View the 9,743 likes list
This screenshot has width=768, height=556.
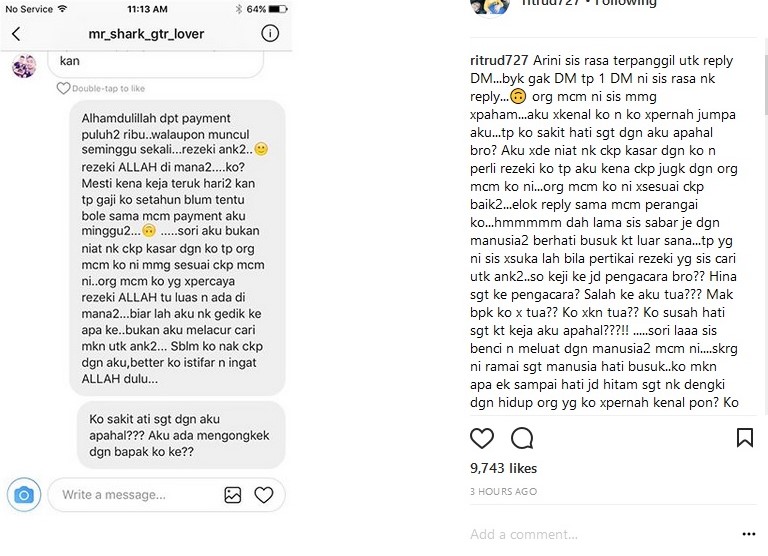click(x=504, y=468)
